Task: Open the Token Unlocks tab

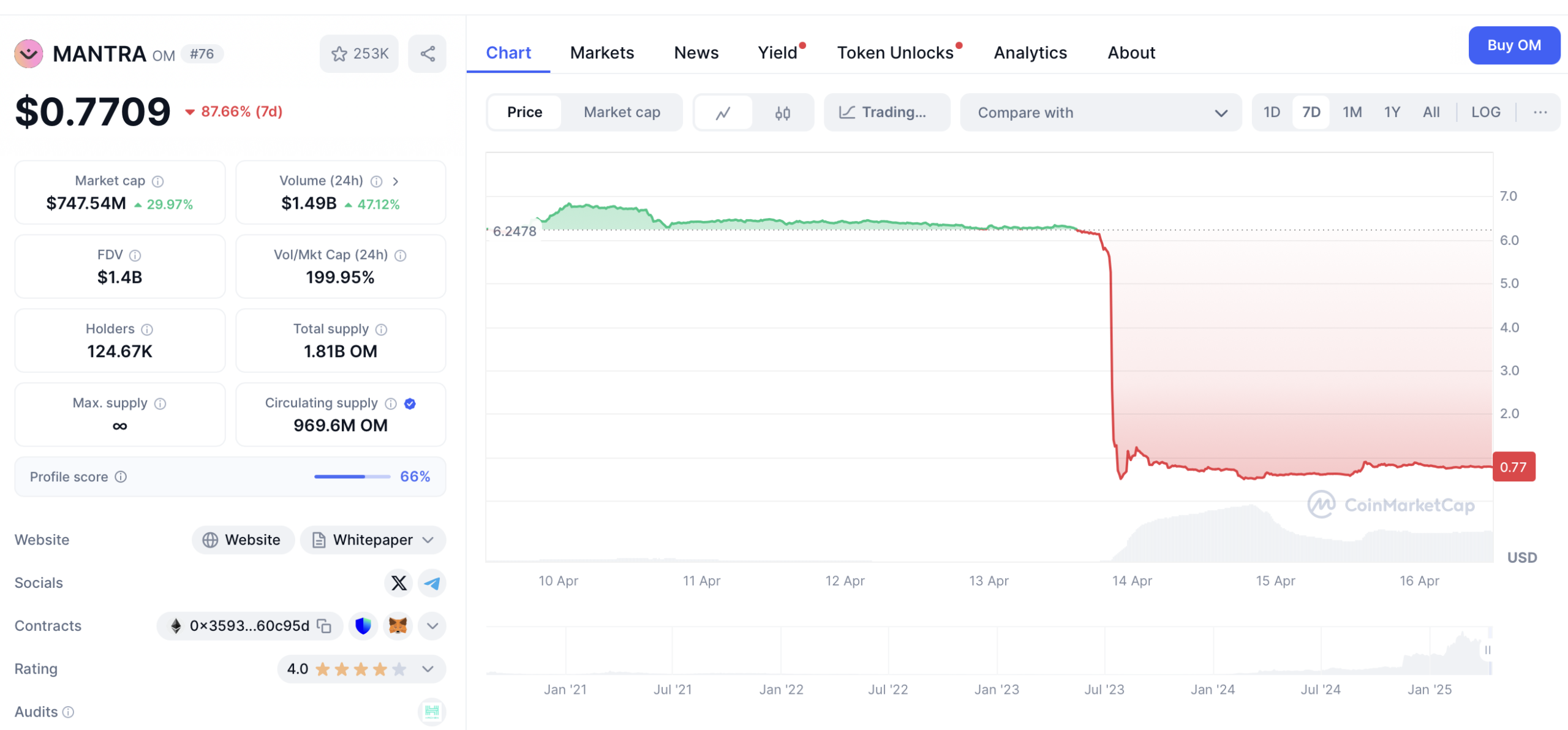Action: (x=896, y=53)
